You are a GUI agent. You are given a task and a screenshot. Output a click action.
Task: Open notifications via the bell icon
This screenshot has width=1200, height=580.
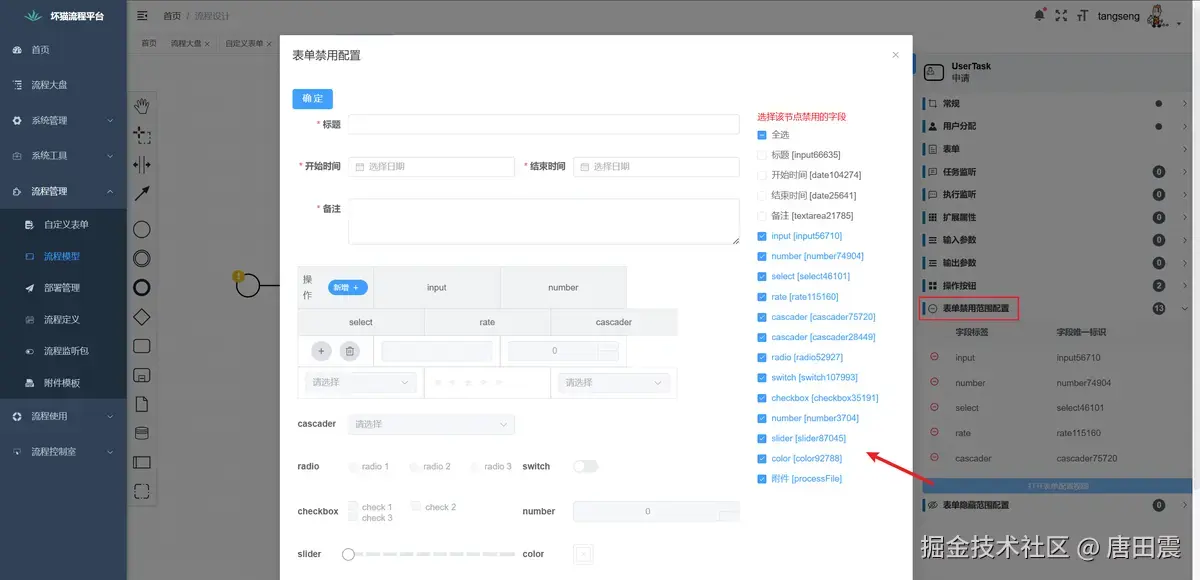point(1039,15)
